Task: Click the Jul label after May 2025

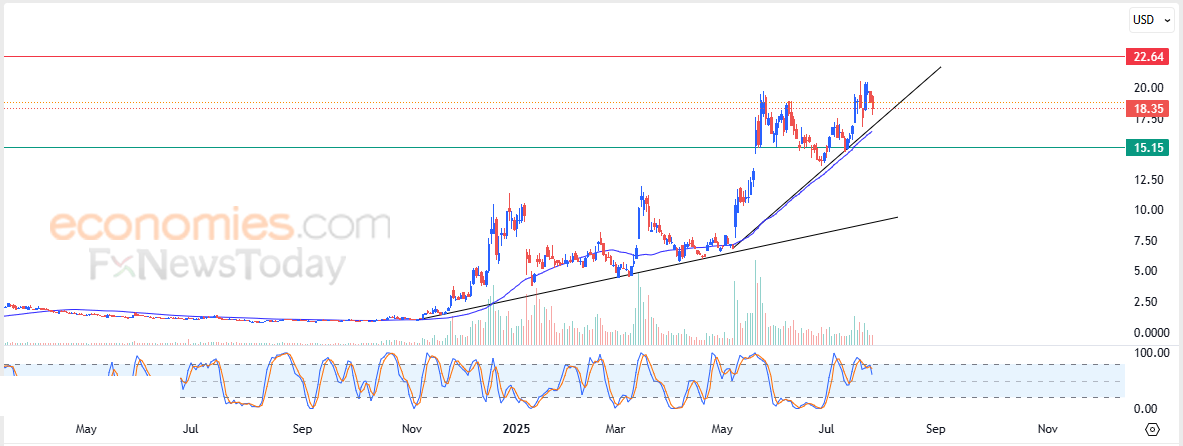Action: pyautogui.click(x=828, y=429)
